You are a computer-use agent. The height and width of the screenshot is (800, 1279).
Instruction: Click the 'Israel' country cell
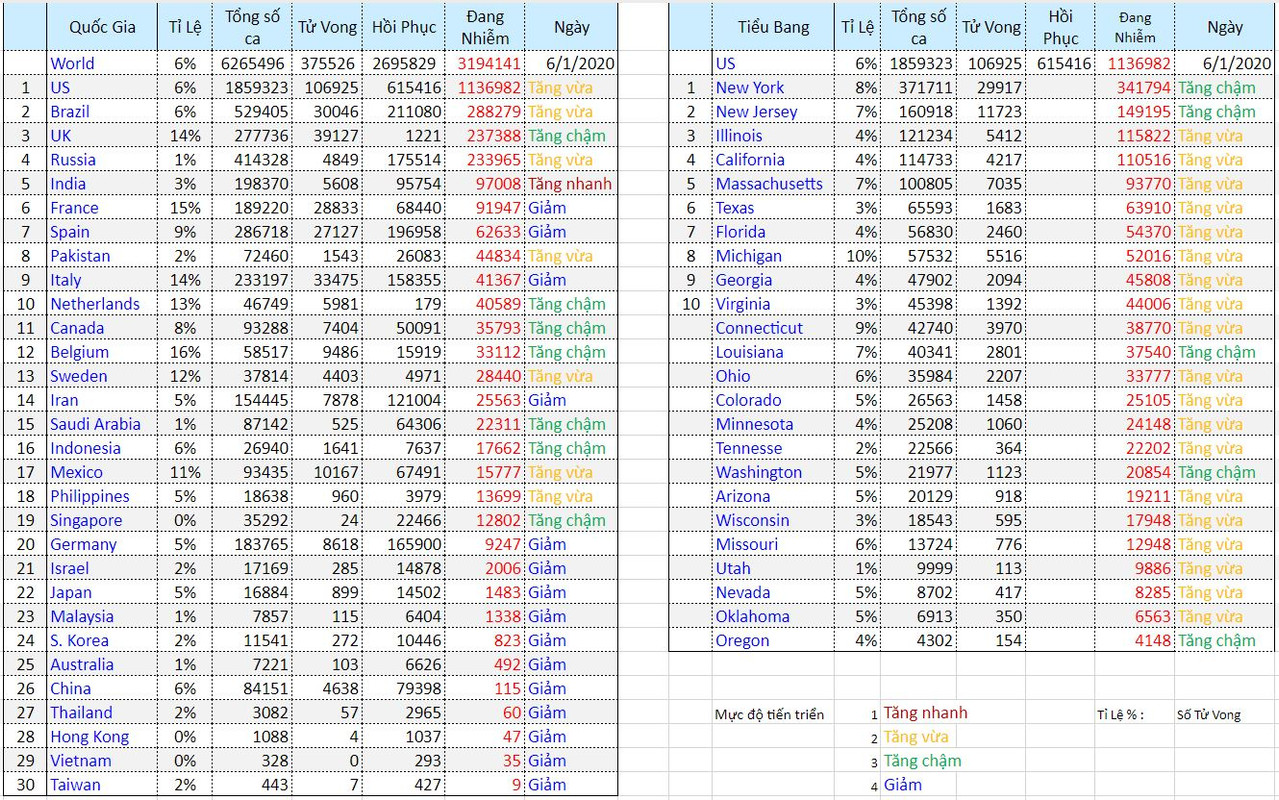[x=102, y=568]
